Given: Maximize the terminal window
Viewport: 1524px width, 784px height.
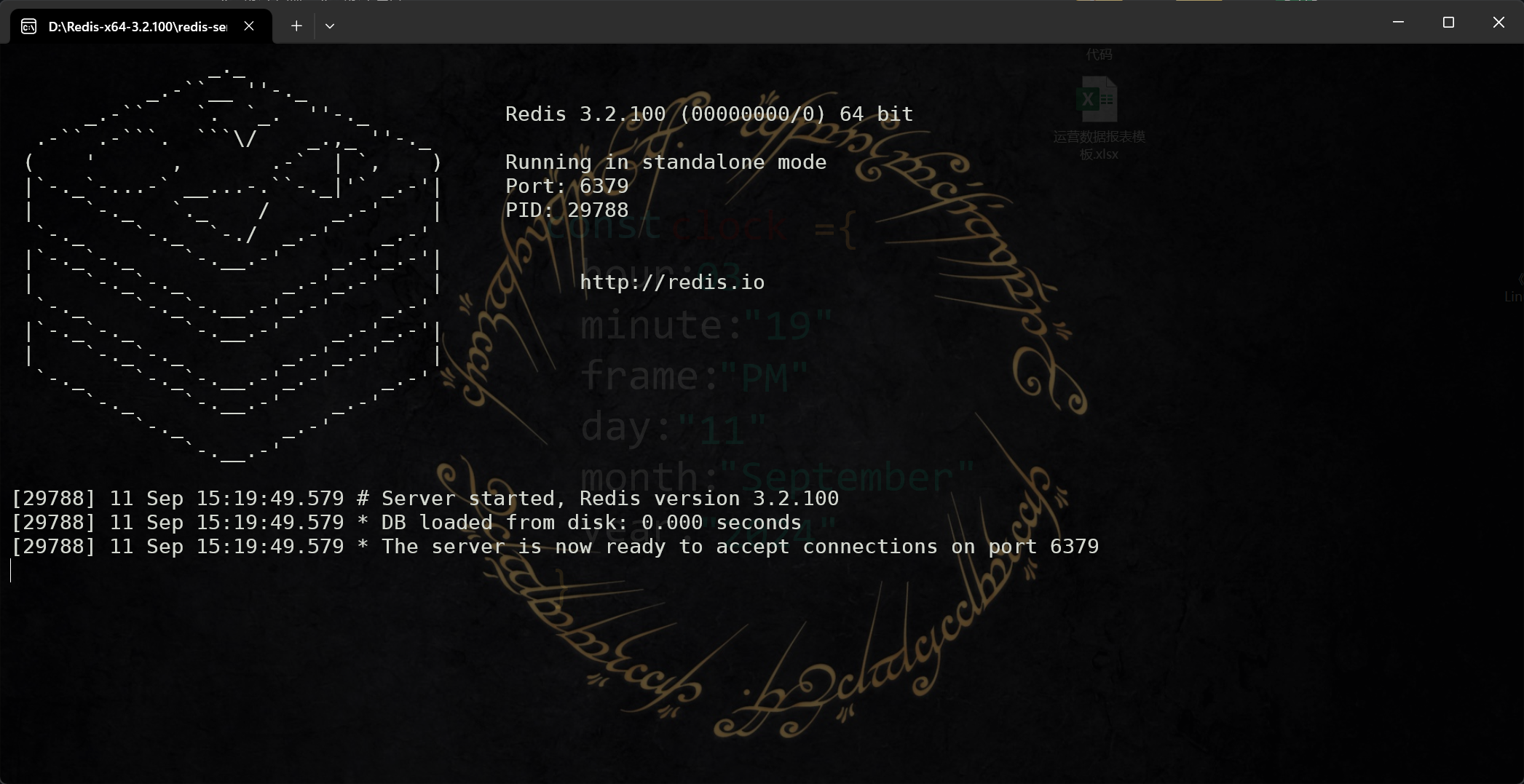Looking at the screenshot, I should [x=1448, y=23].
